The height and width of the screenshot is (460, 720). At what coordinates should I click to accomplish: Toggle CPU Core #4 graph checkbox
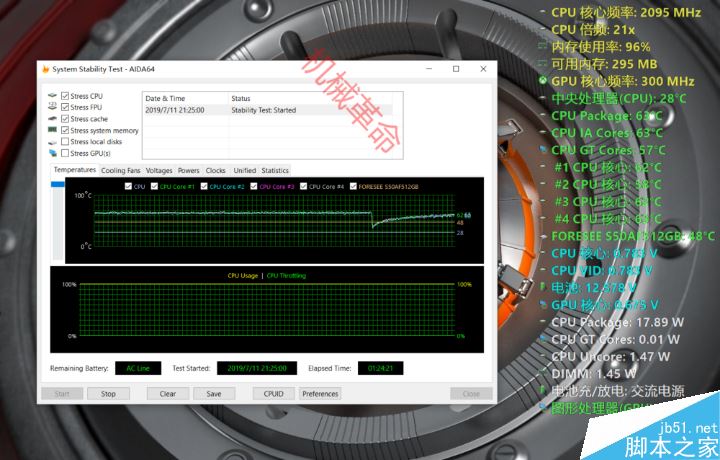303,186
